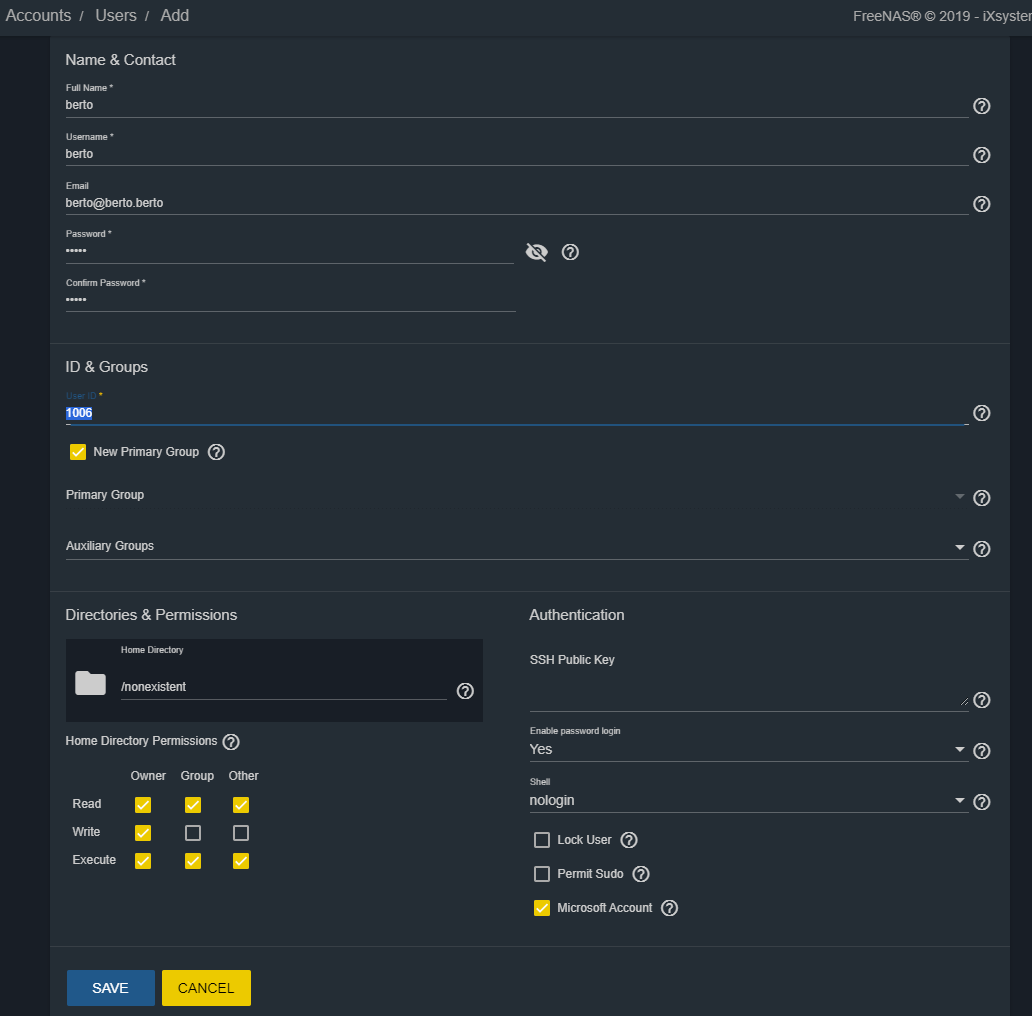Toggle Group Read permission checkbox
This screenshot has height=1016, width=1032.
[x=193, y=805]
